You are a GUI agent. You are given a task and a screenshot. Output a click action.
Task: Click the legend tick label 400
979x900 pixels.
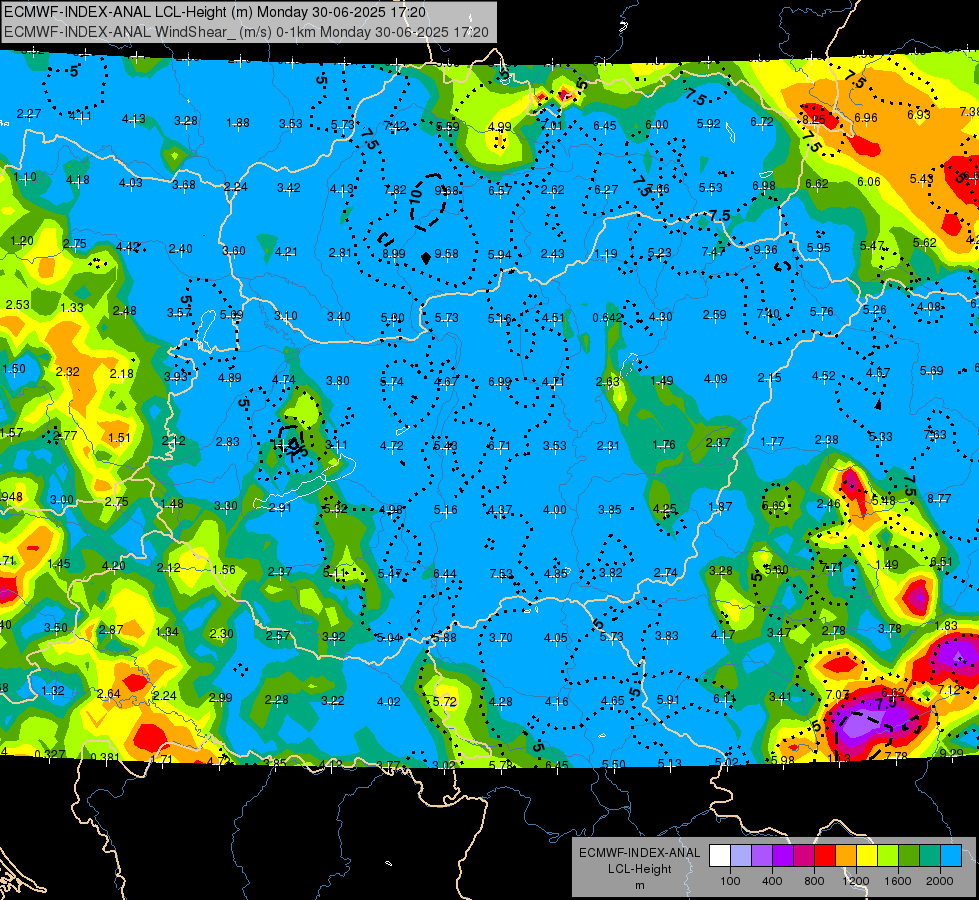click(x=772, y=881)
